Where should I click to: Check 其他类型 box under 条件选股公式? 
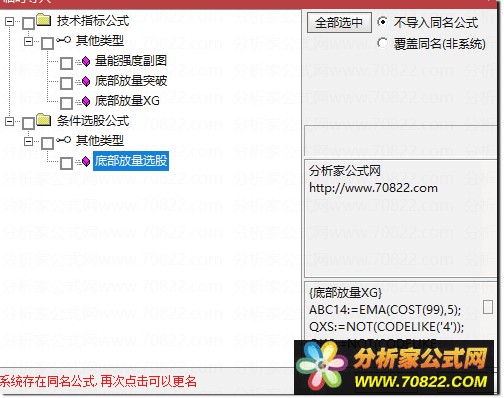tap(47, 143)
